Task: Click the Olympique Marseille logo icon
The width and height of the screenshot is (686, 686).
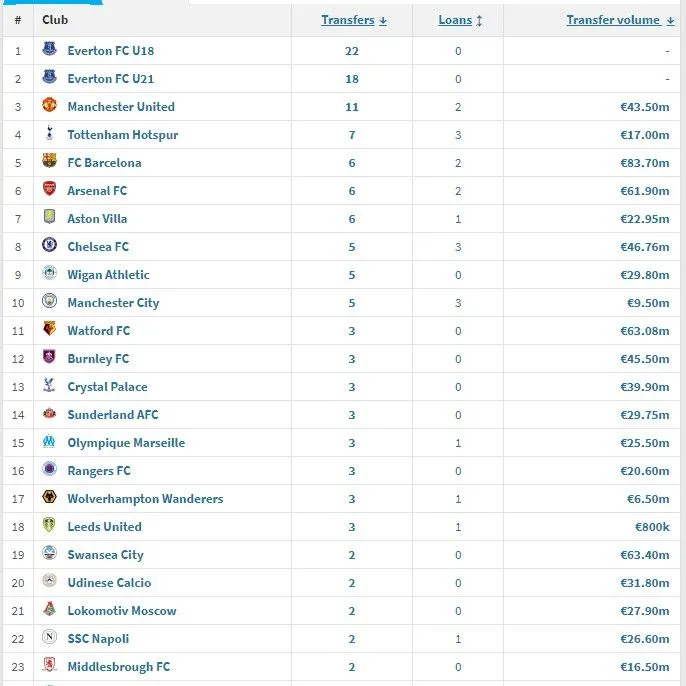Action: click(x=50, y=442)
